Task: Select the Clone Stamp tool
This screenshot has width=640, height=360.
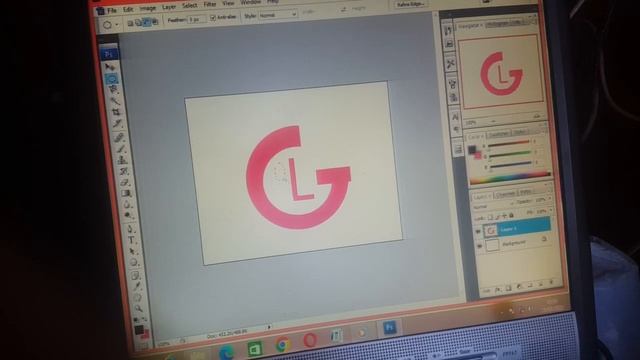Action: (123, 160)
